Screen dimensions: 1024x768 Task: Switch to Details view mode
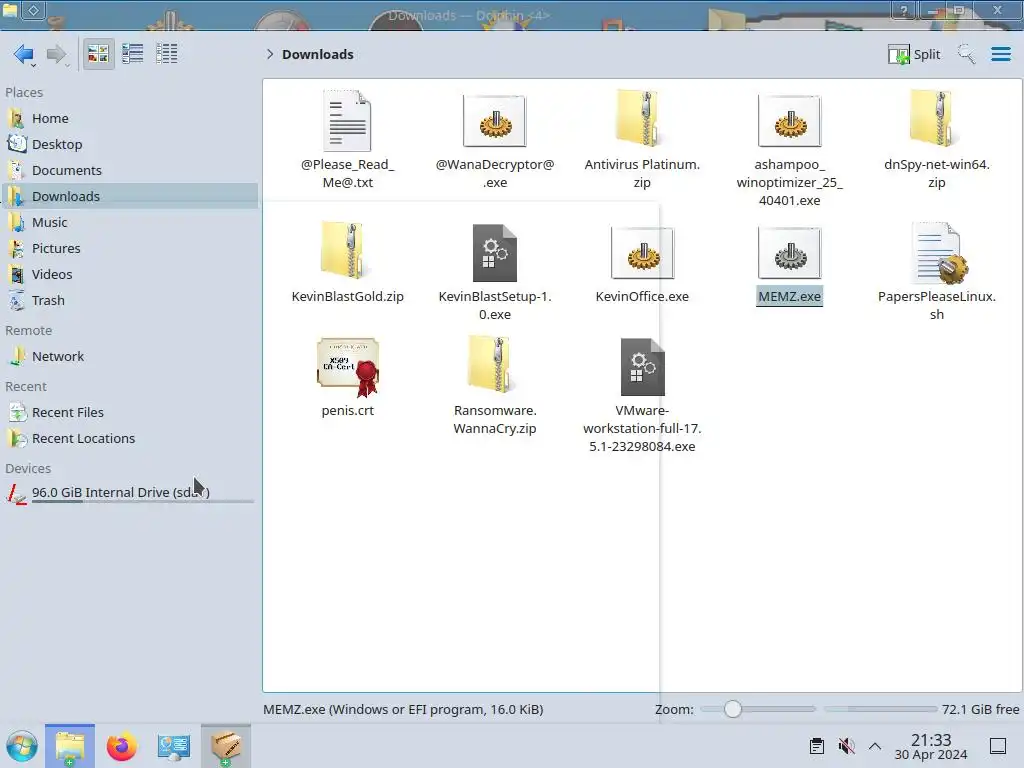[167, 54]
